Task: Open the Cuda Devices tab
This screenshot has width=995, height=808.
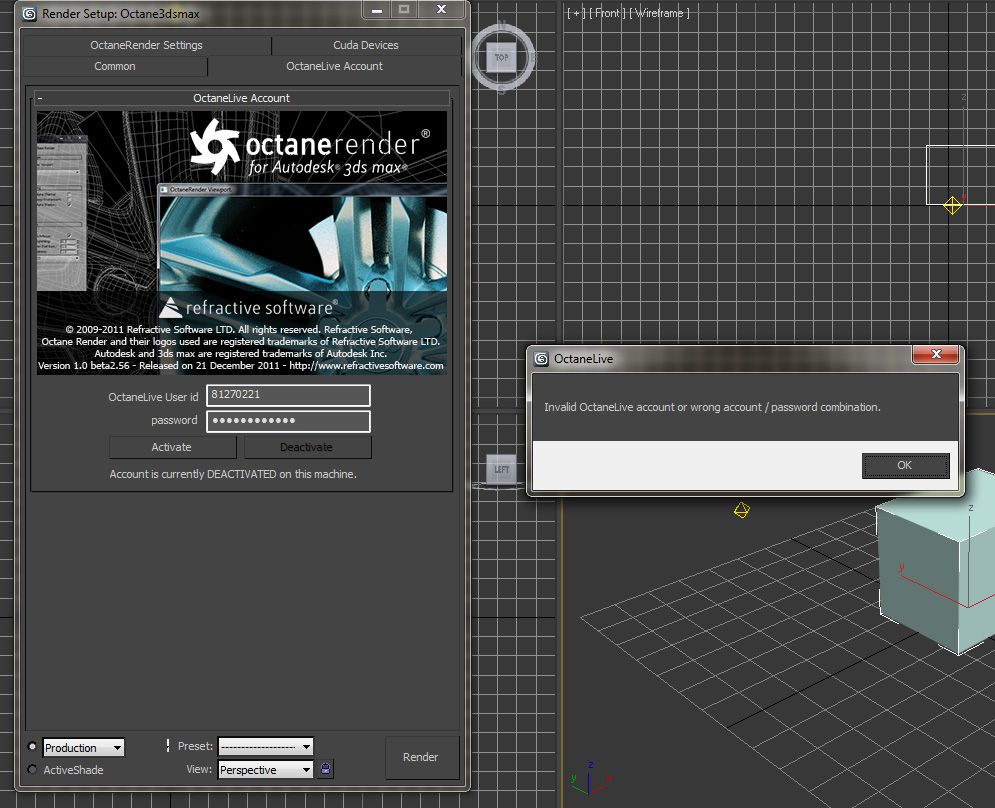Action: (x=366, y=45)
